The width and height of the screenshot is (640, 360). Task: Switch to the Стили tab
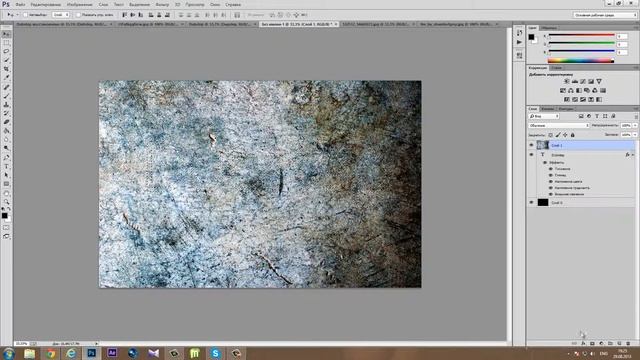coord(556,68)
